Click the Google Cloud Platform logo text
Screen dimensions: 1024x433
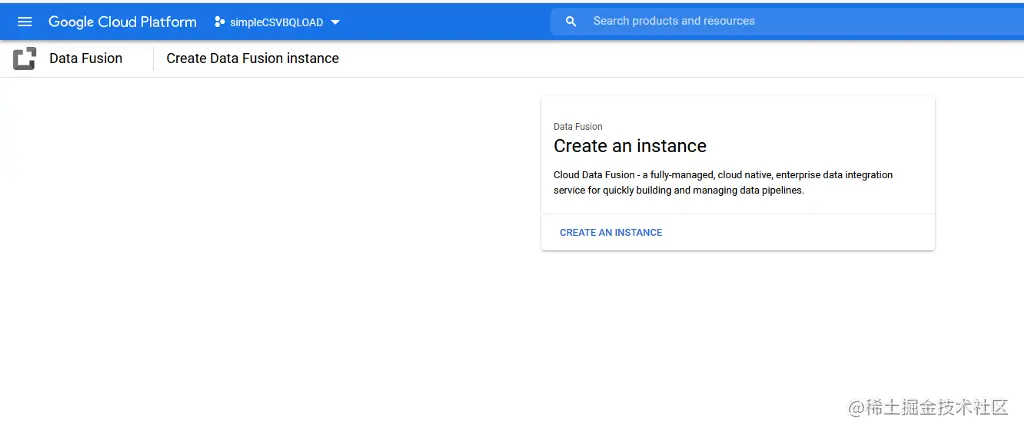(x=122, y=22)
